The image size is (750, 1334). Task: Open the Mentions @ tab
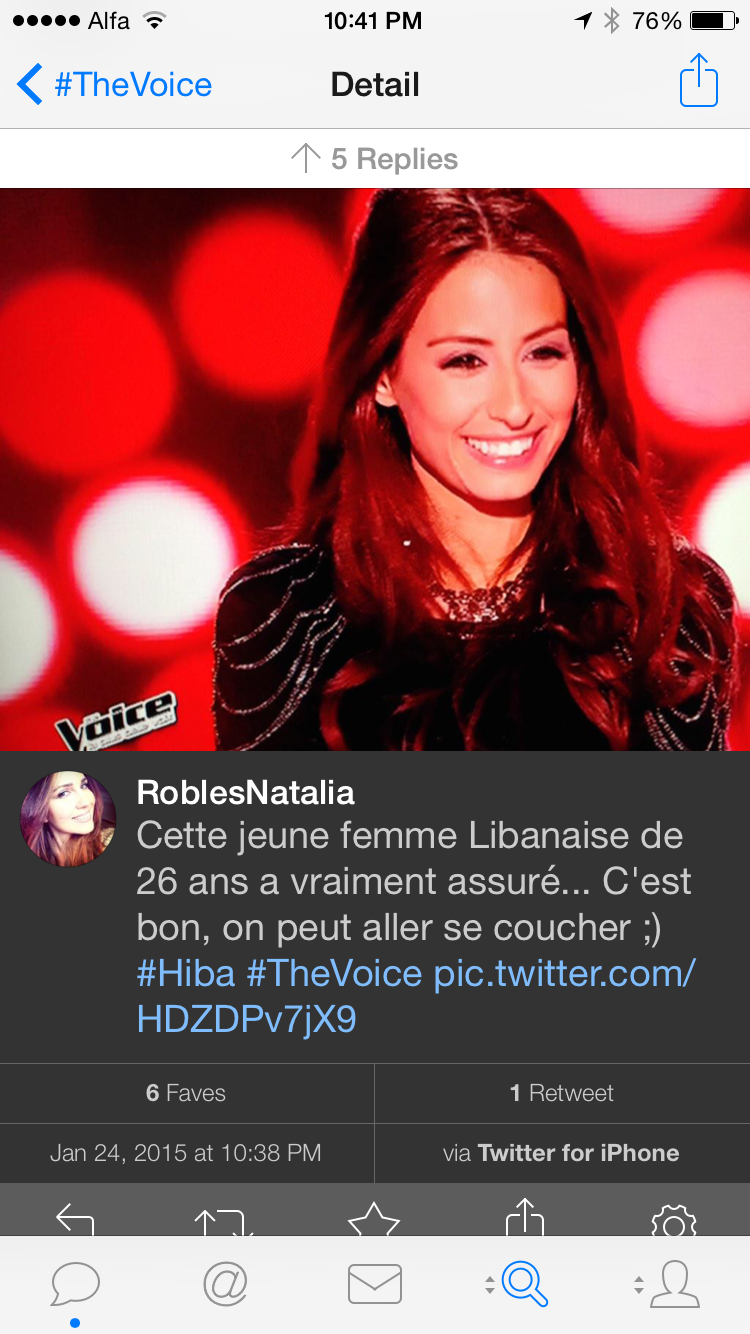pyautogui.click(x=225, y=1284)
